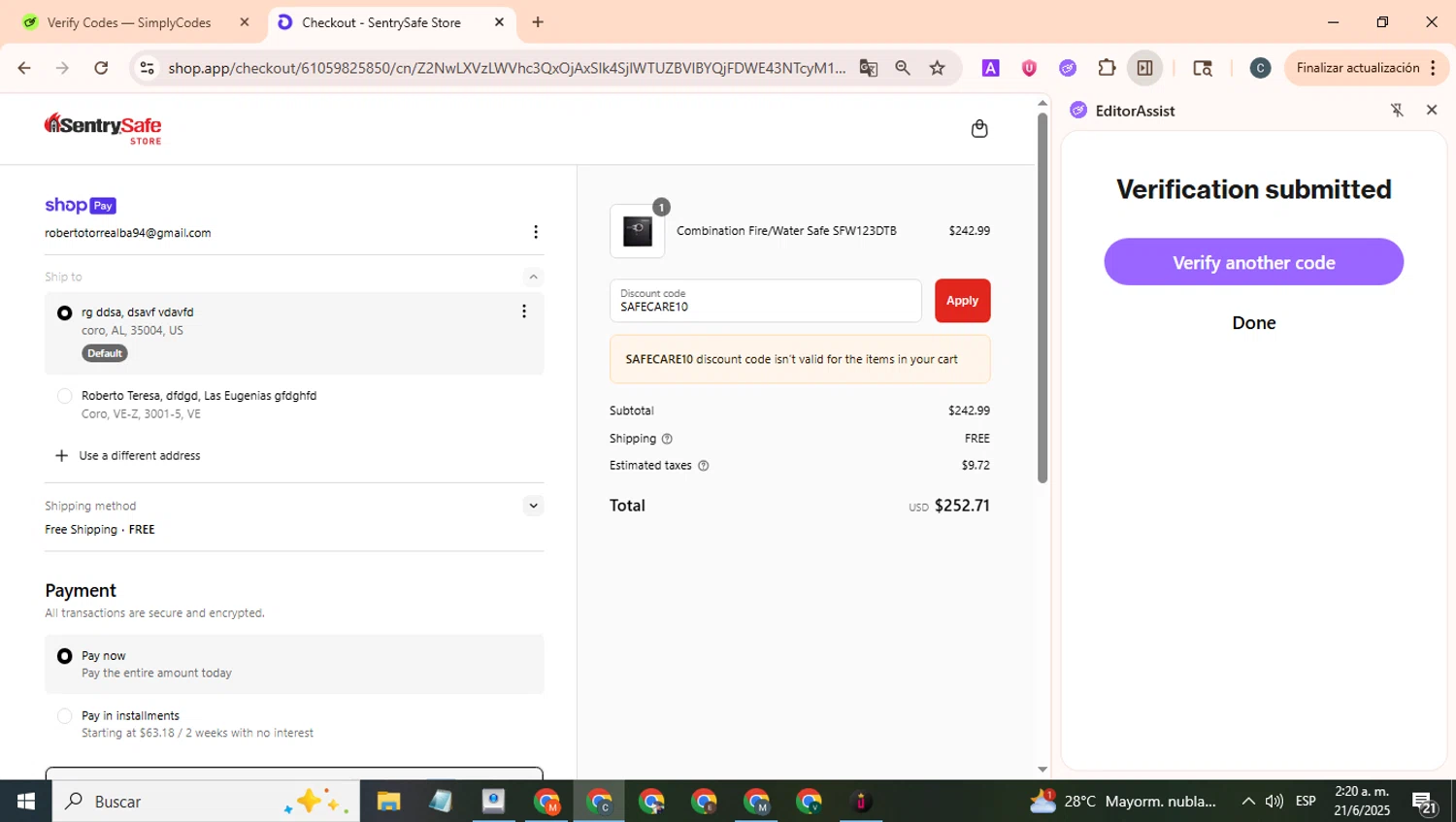The width and height of the screenshot is (1456, 822).
Task: Select the Roberto Teresa shipping address
Action: coord(65,396)
